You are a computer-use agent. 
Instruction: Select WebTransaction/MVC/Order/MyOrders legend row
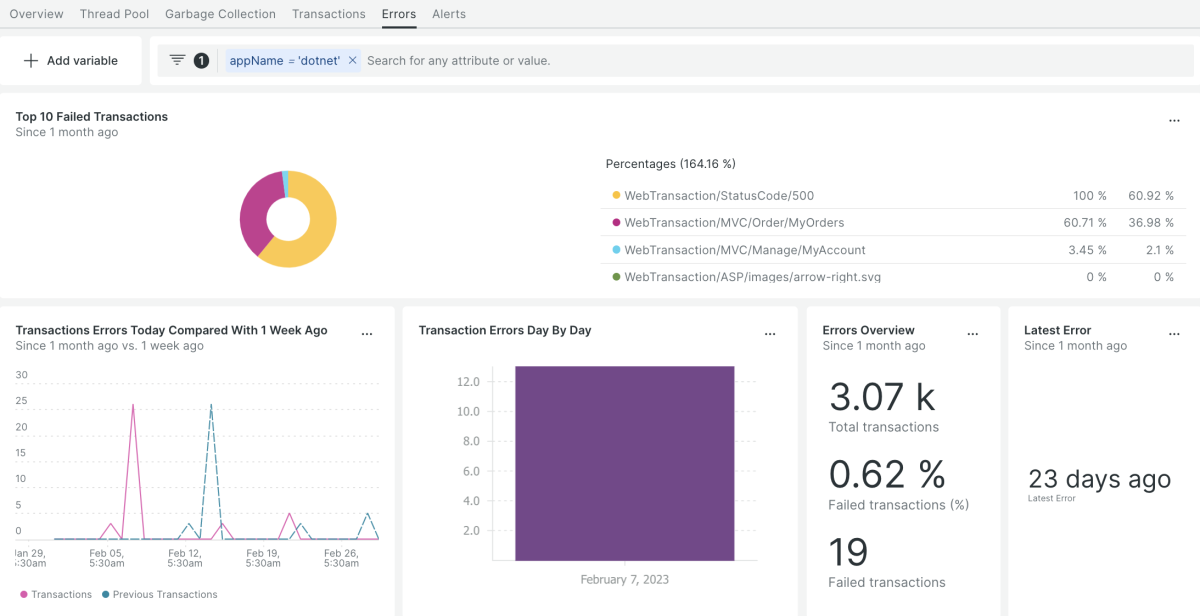[x=734, y=223]
